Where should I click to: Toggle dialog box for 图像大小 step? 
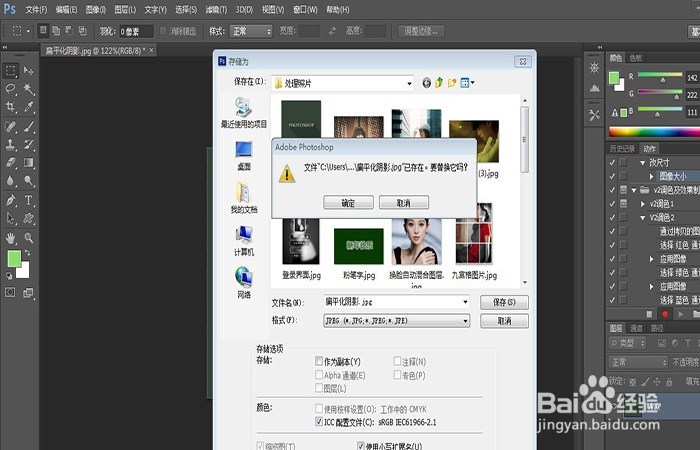coord(623,176)
